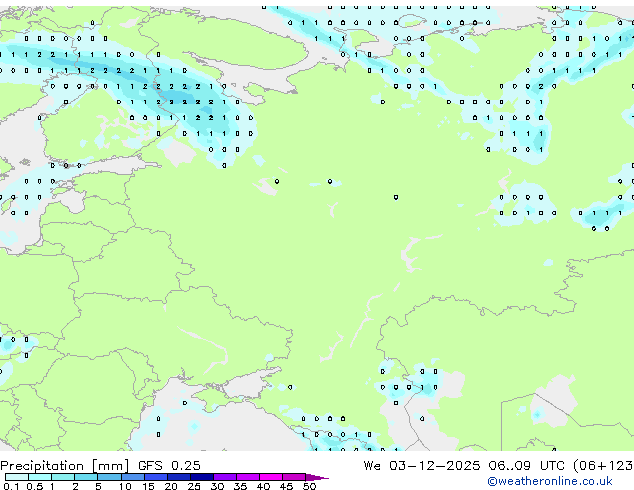Click the legend scale label '25'
This screenshot has width=634, height=490.
(194, 486)
